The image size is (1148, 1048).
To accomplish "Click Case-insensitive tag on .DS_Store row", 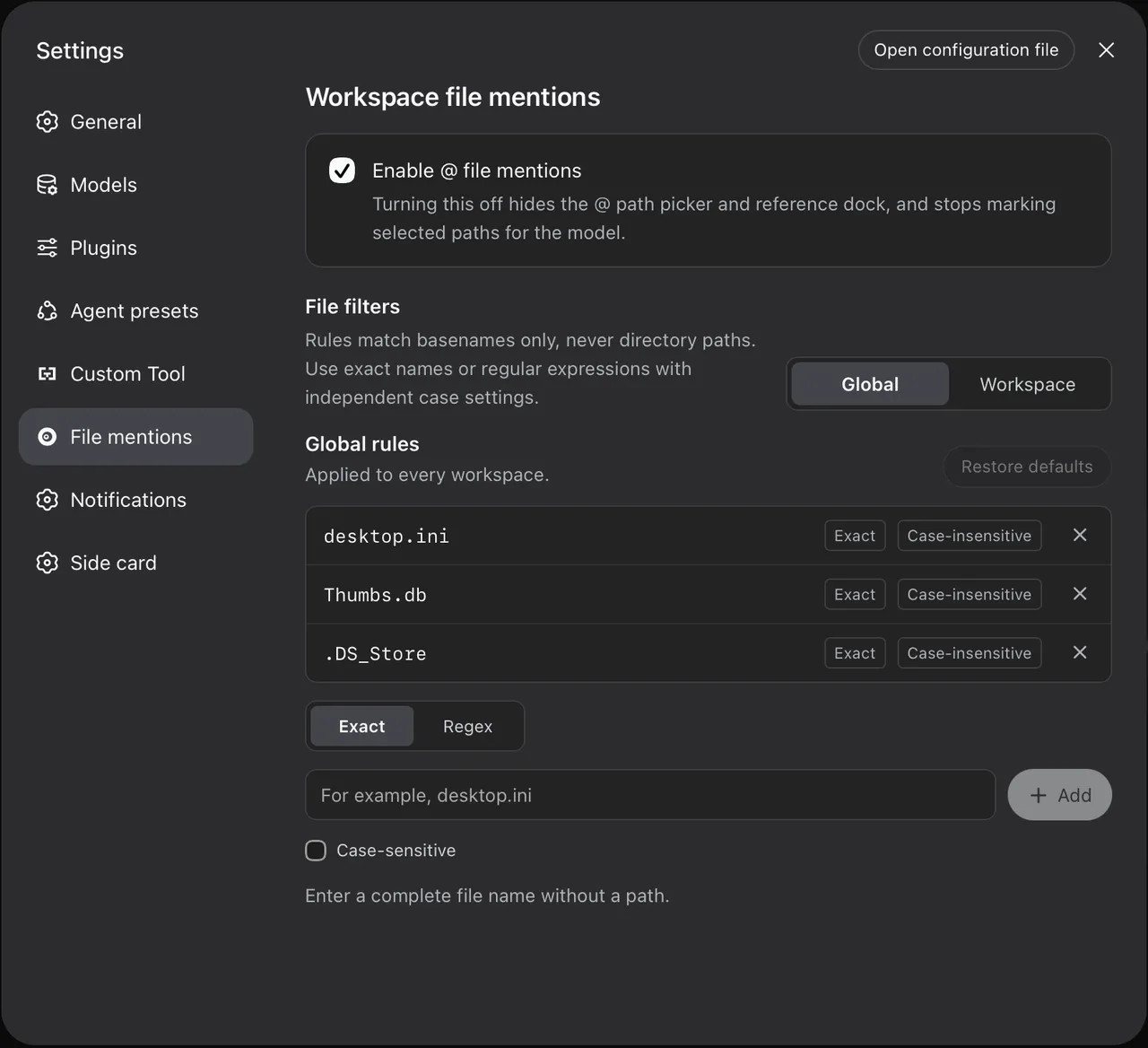I will pyautogui.click(x=970, y=653).
